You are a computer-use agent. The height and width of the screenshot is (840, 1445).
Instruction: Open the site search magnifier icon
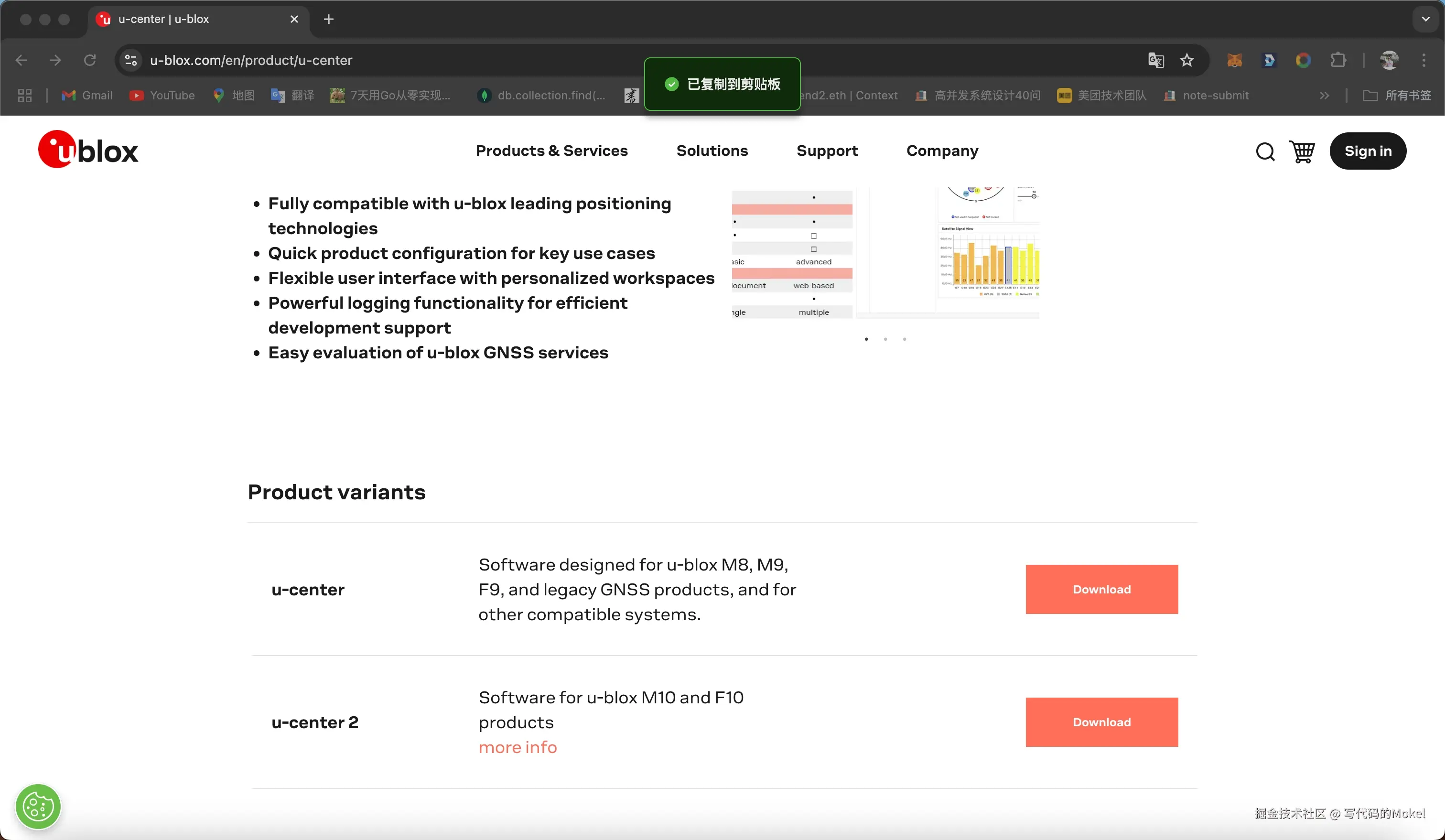[x=1265, y=152]
